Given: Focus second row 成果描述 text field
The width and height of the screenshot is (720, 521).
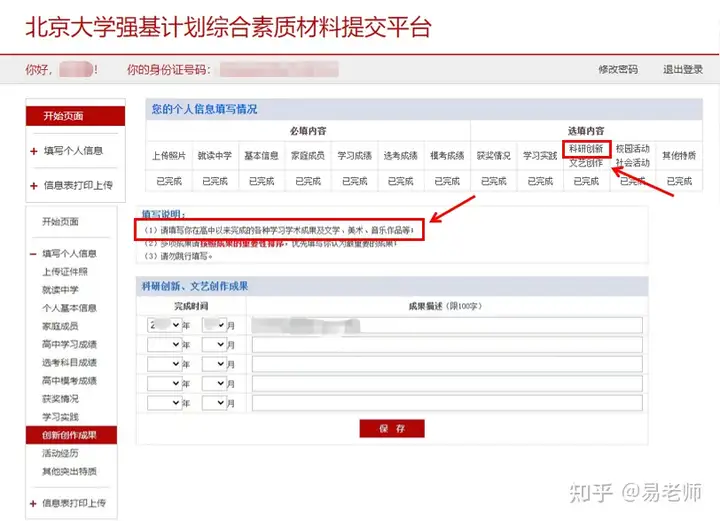Looking at the screenshot, I should pos(447,345).
